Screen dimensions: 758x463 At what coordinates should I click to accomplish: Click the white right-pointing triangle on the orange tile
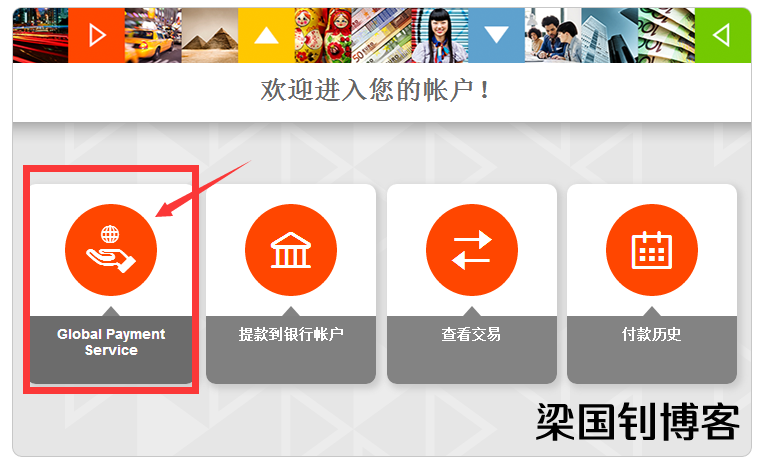97,35
